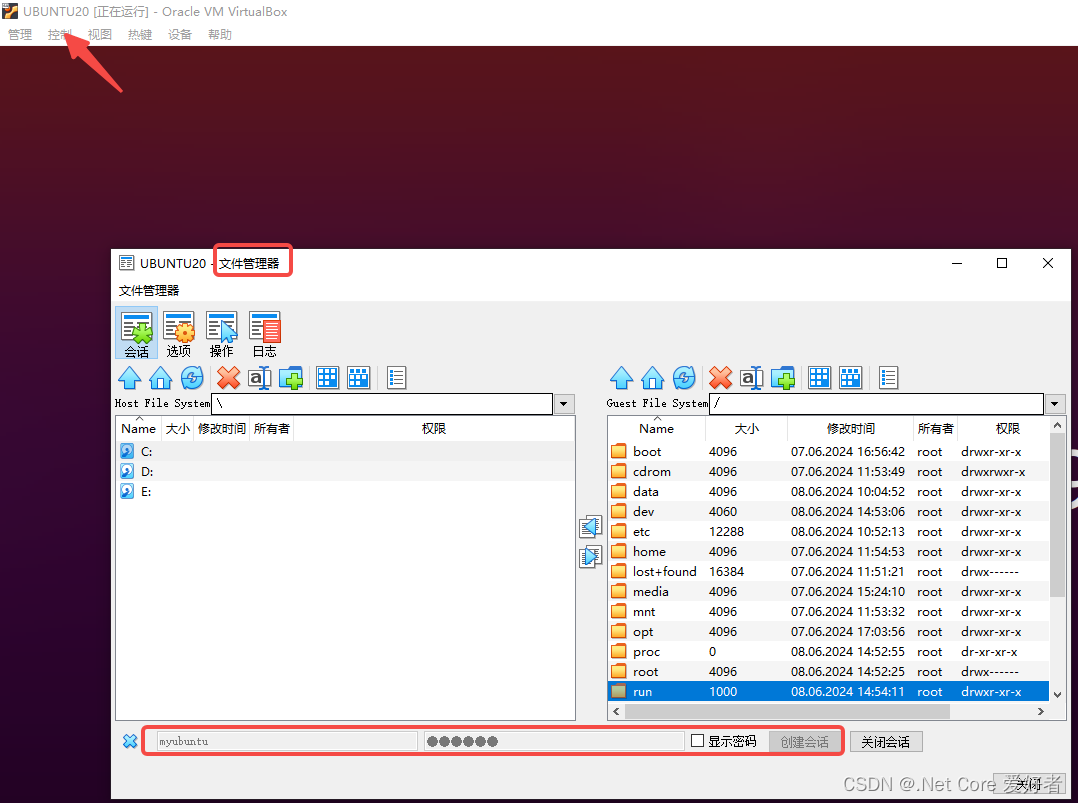Open the 文件管理器 menu of the dialog
Image resolution: width=1078 pixels, height=803 pixels.
148,291
